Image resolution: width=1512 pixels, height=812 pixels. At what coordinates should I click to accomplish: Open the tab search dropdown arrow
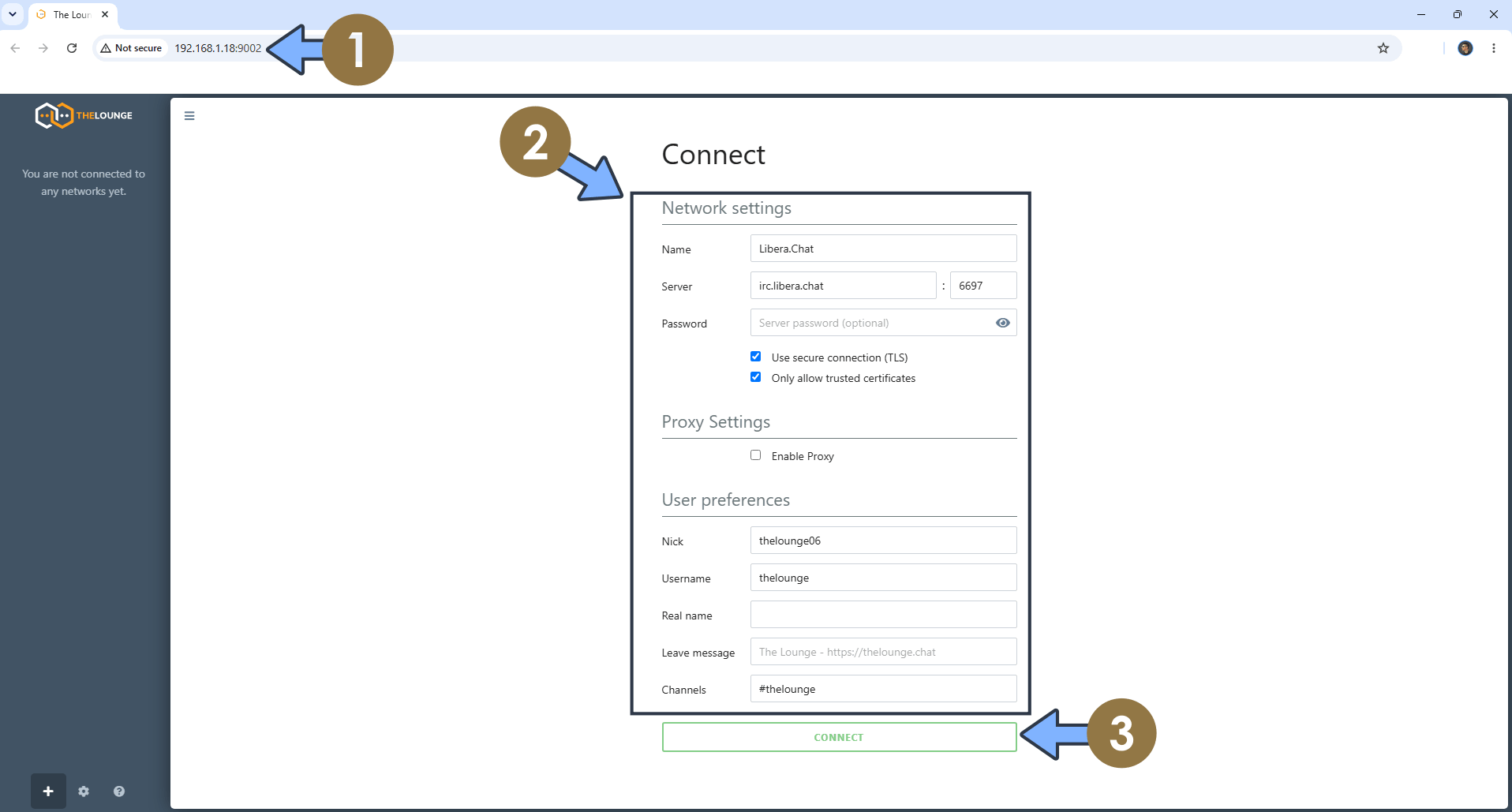(x=13, y=14)
